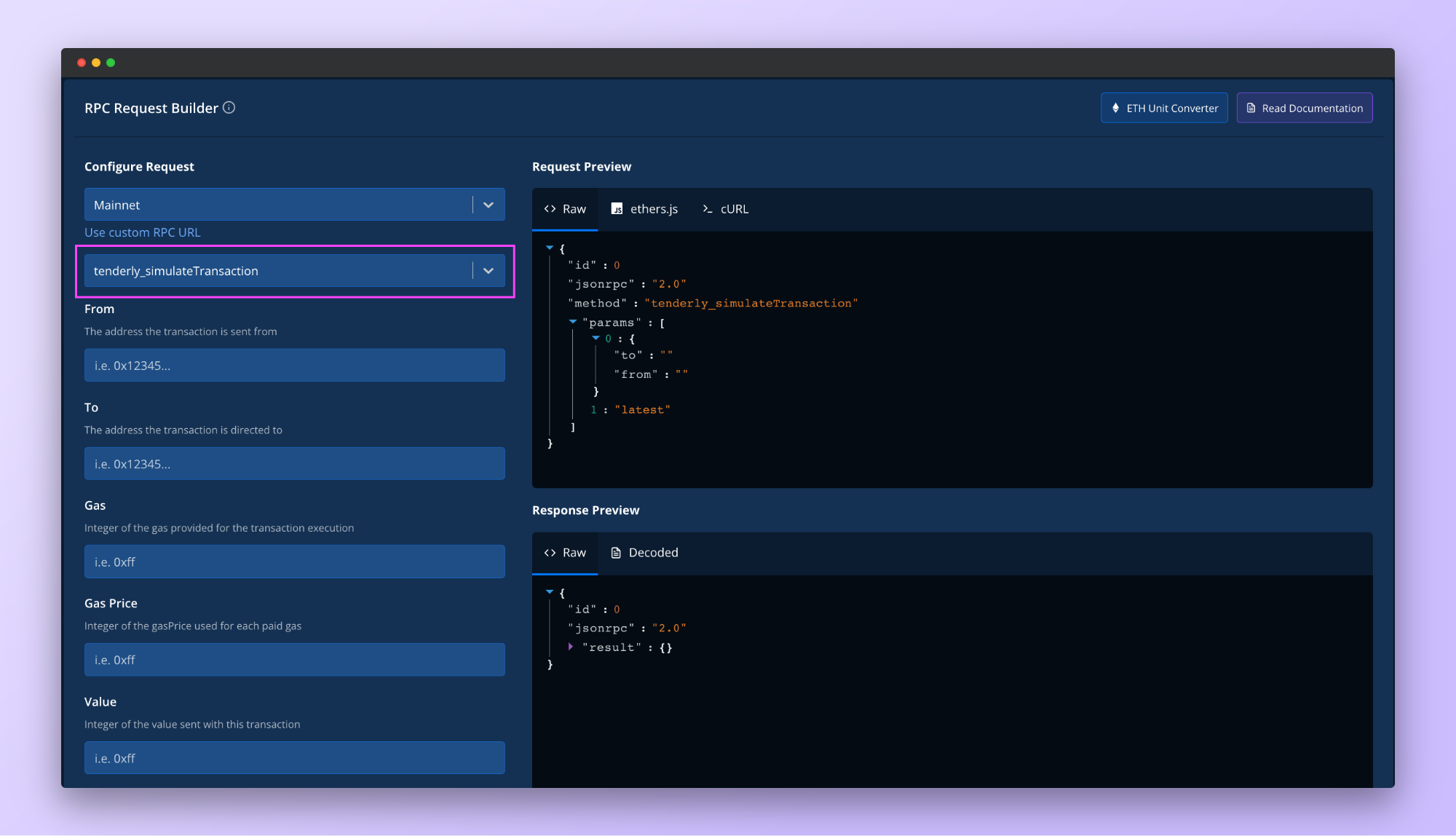Click into the To address input field
Viewport: 1456px width, 836px height.
(x=294, y=464)
